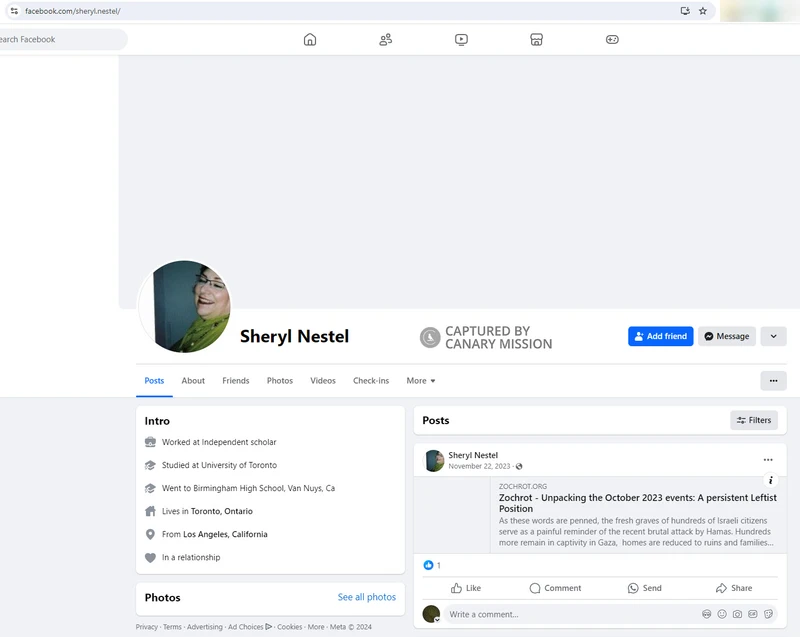Open Sheryl Nestel's profile picture

pos(184,306)
